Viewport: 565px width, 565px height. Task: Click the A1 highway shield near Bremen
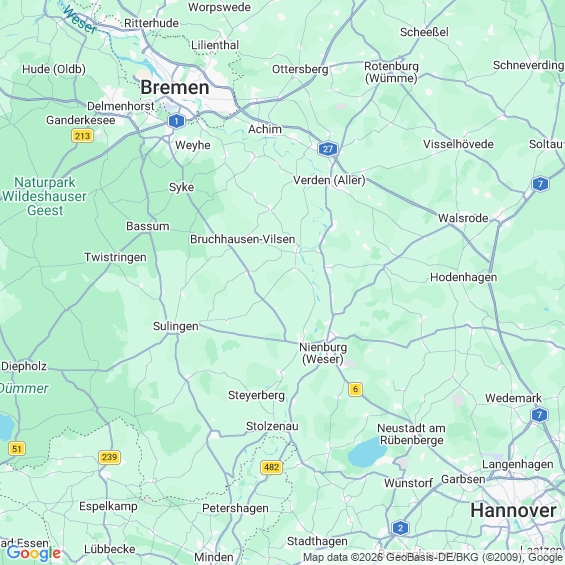[176, 121]
